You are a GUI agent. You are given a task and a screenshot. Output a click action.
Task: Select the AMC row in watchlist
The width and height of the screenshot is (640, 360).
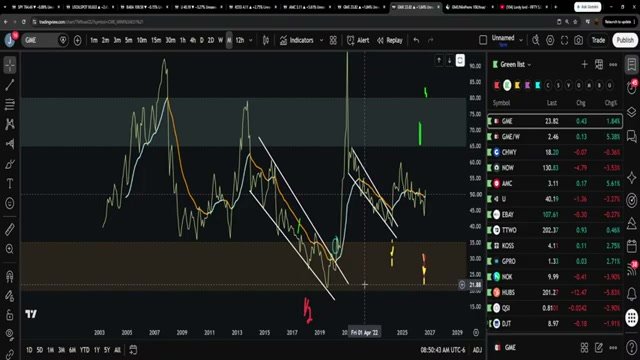pyautogui.click(x=555, y=183)
